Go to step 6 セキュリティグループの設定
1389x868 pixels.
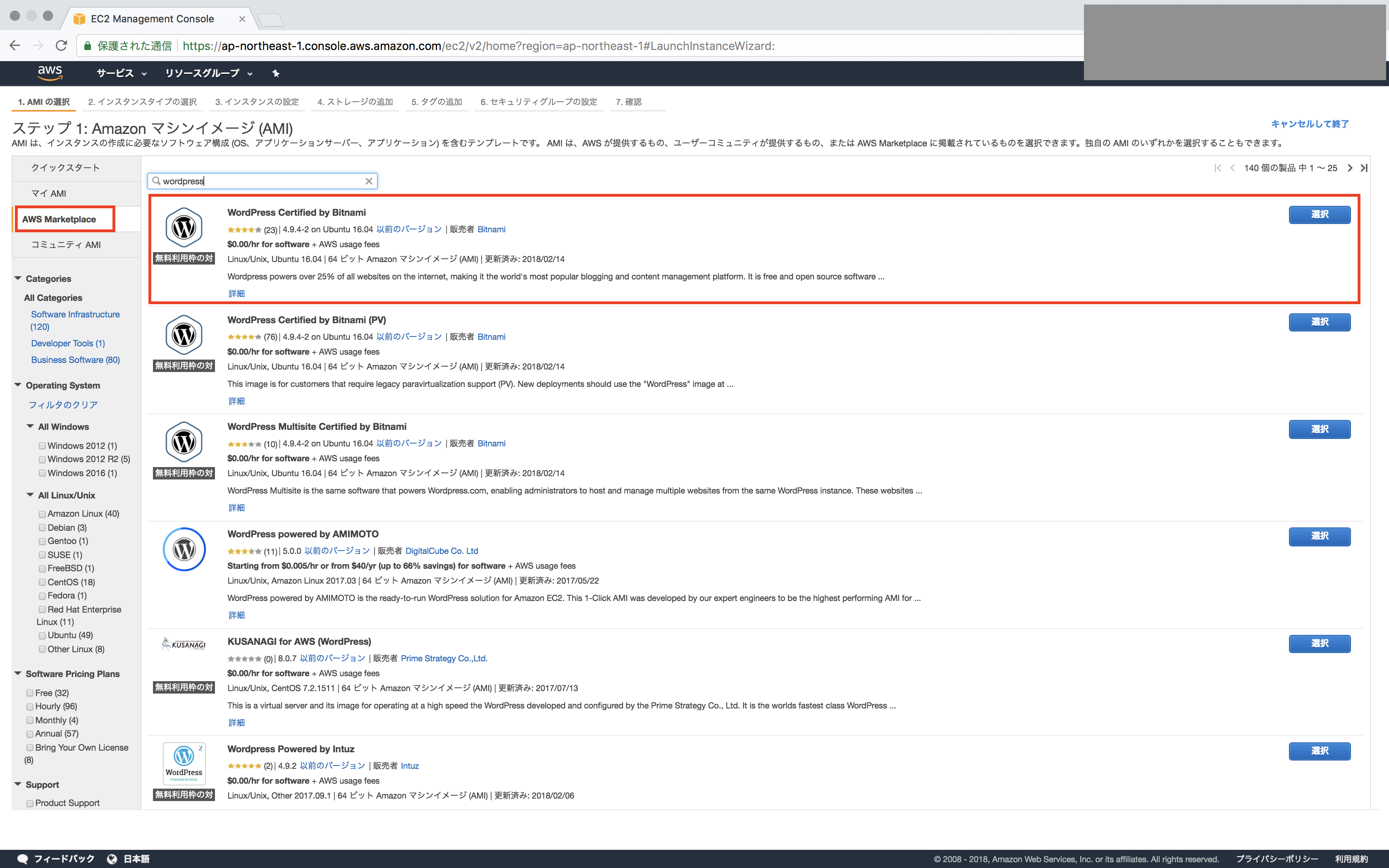538,102
